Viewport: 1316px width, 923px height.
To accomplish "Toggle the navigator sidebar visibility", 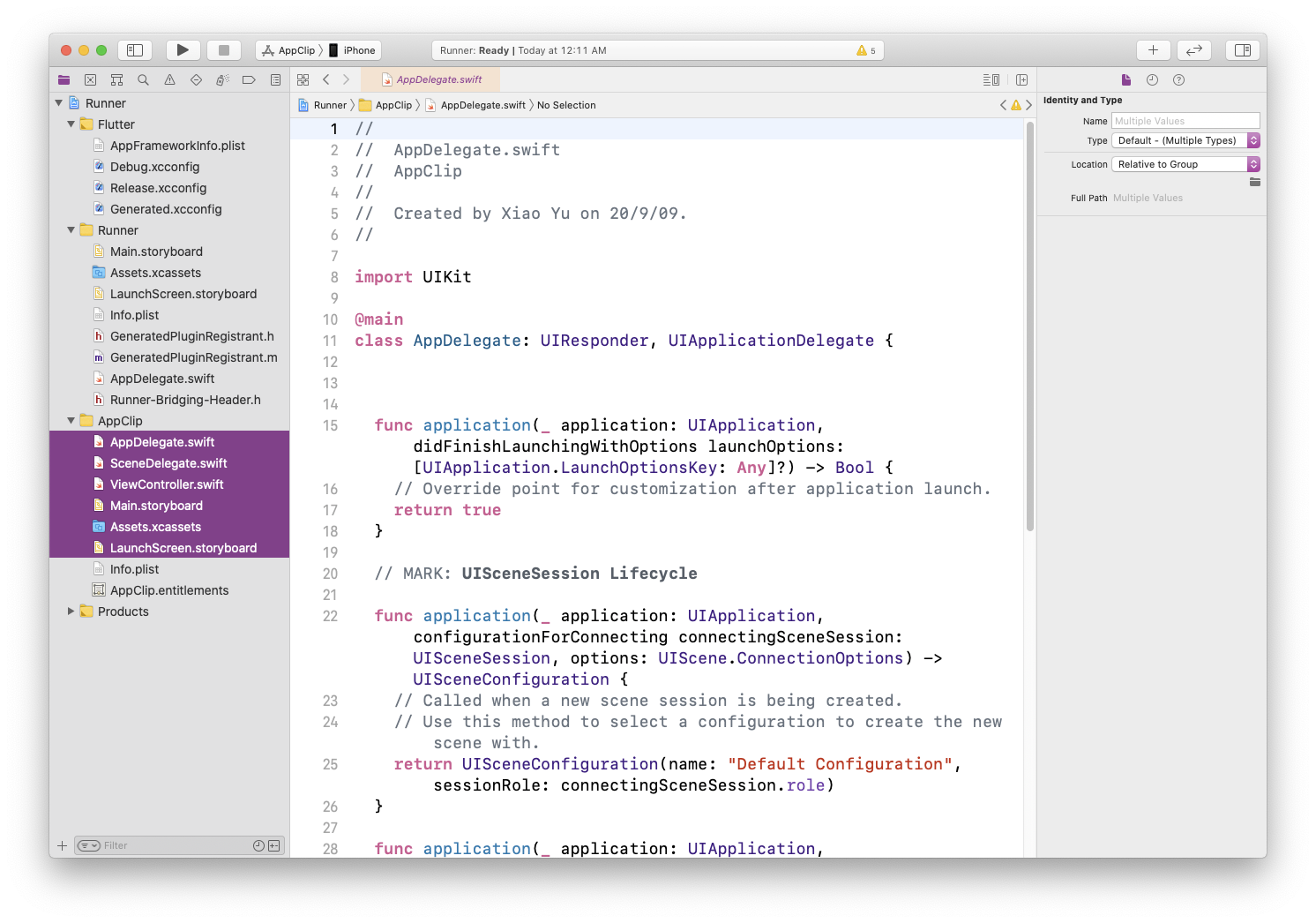I will 135,50.
